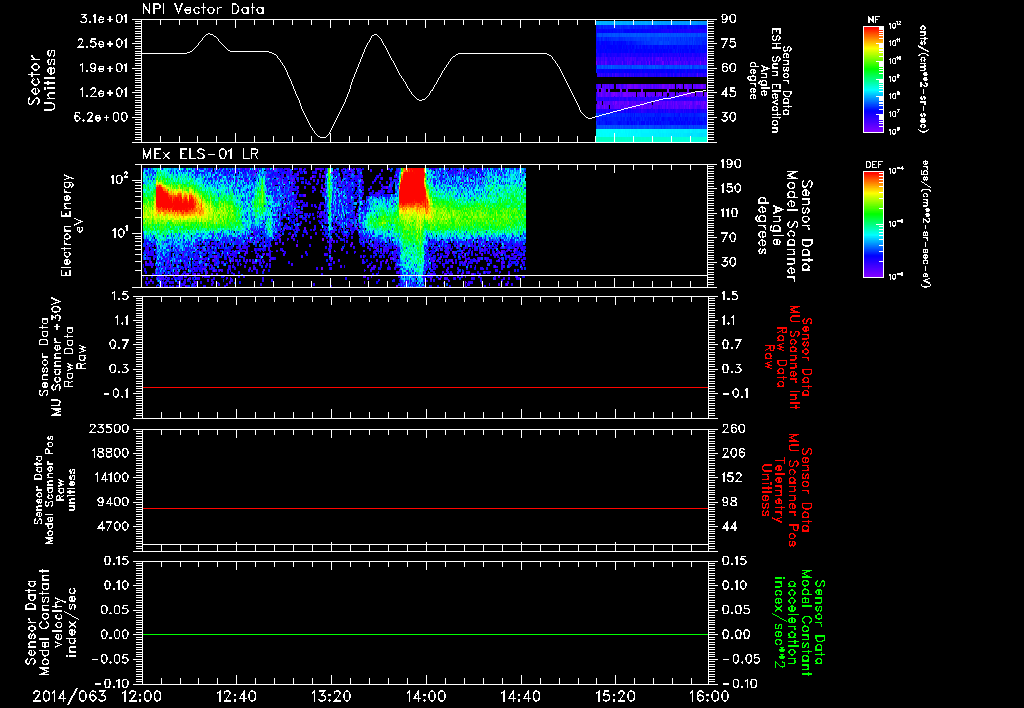Viewport: 1024px width, 708px height.
Task: Click the horizontal green velocity line
Action: coord(425,634)
